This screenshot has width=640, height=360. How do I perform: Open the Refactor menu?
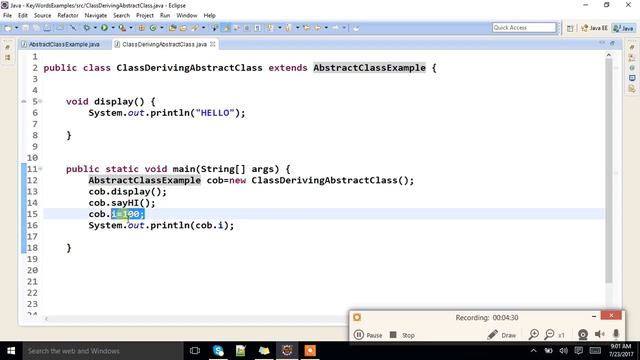coord(68,16)
